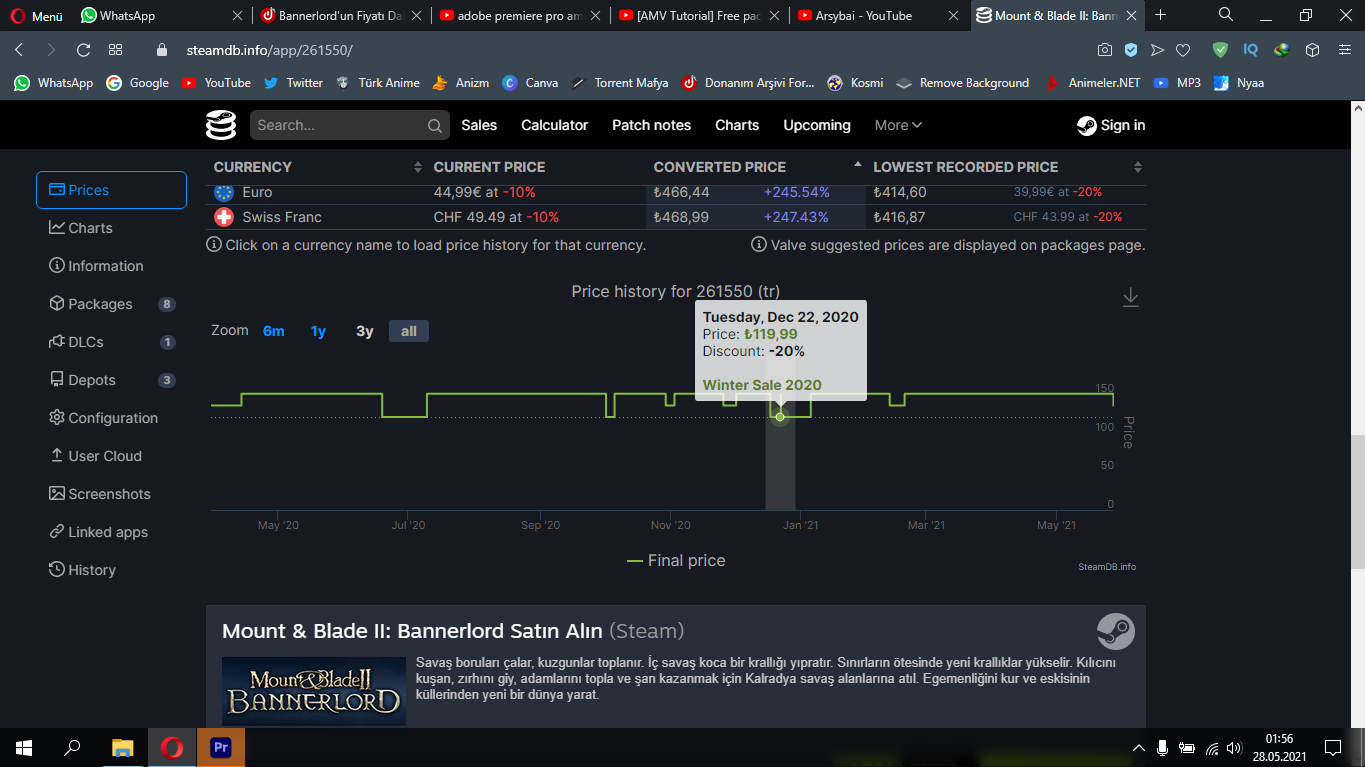The height and width of the screenshot is (767, 1365).
Task: Set chart zoom to 3y
Action: tap(365, 331)
